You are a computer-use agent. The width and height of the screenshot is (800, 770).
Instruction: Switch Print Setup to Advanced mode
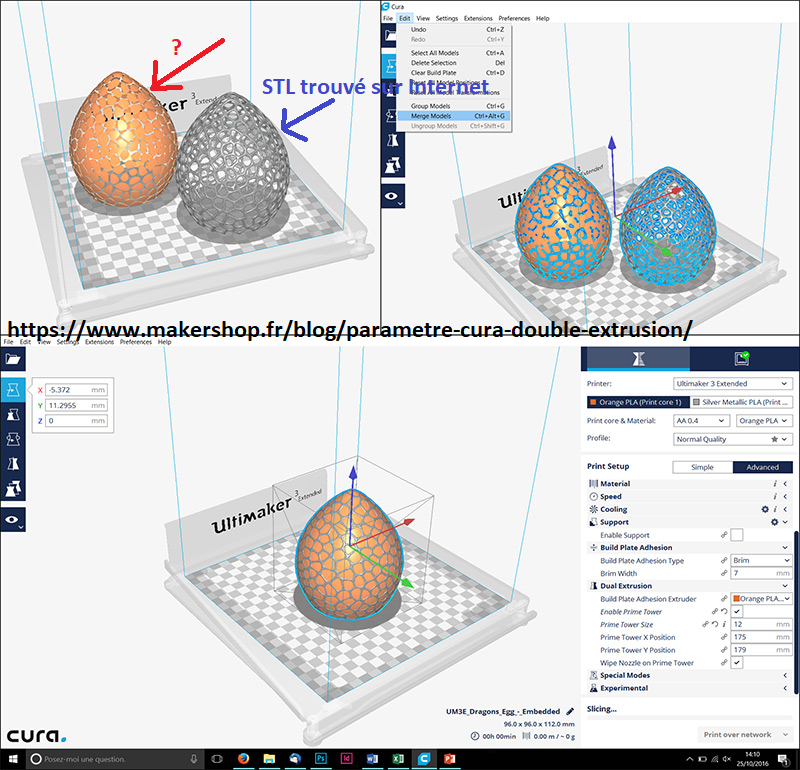point(762,467)
